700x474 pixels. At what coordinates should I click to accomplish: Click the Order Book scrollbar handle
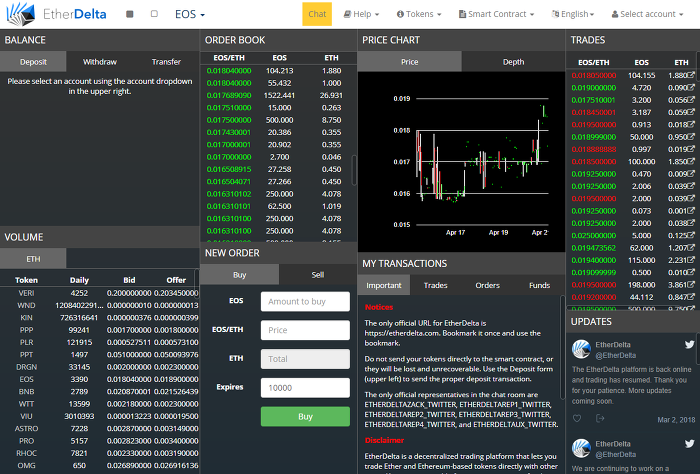[x=354, y=170]
